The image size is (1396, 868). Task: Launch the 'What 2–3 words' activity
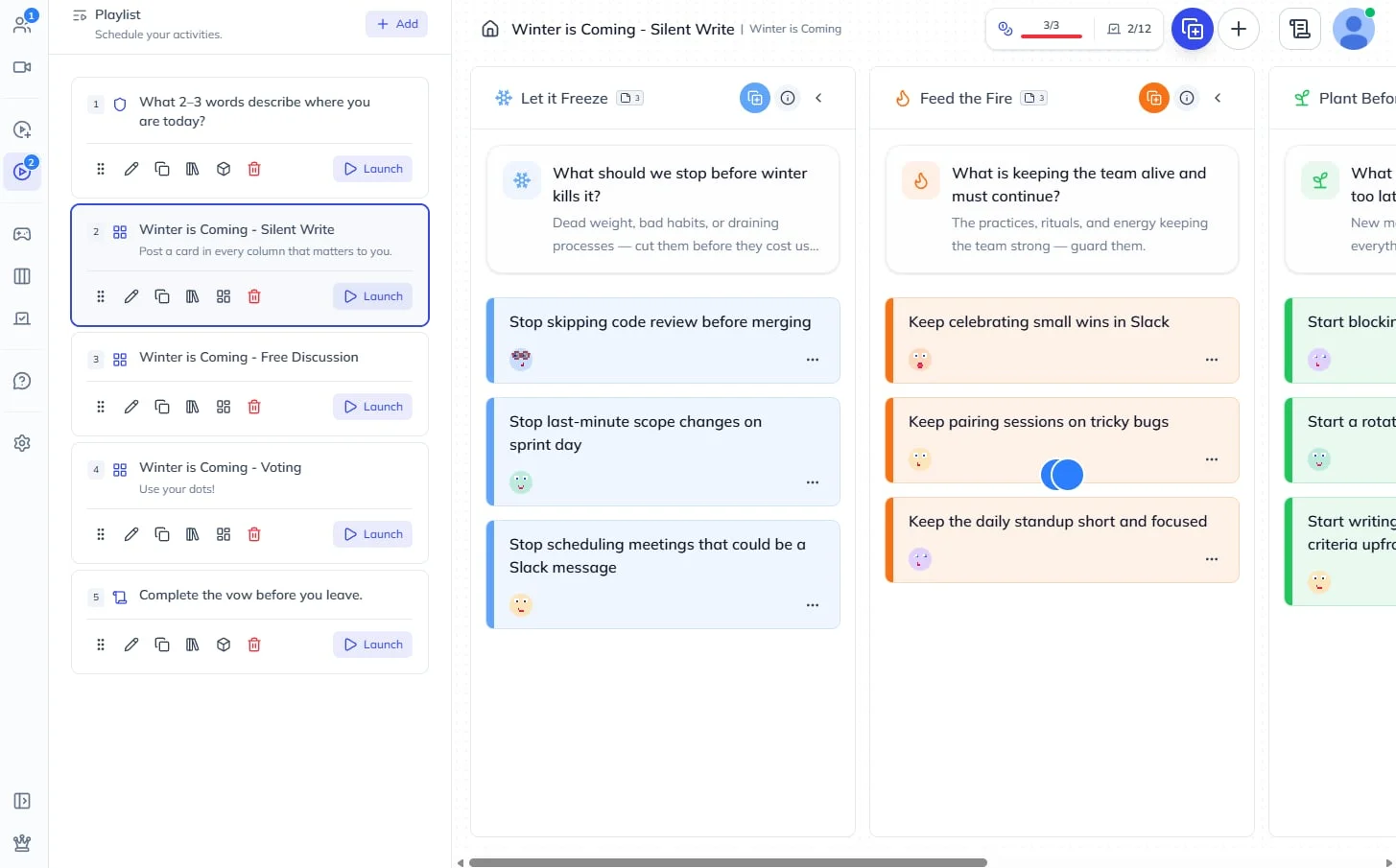coord(373,169)
